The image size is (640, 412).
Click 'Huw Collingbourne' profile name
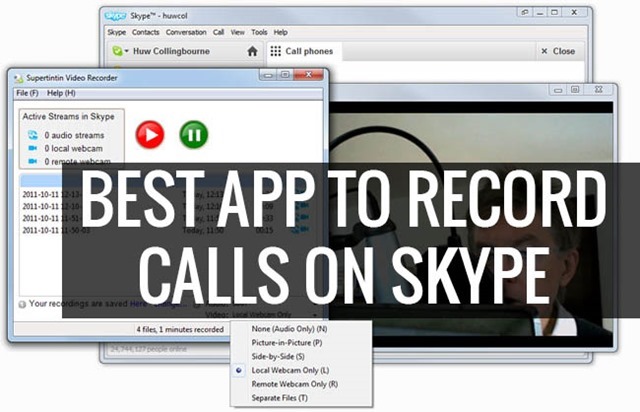(171, 51)
